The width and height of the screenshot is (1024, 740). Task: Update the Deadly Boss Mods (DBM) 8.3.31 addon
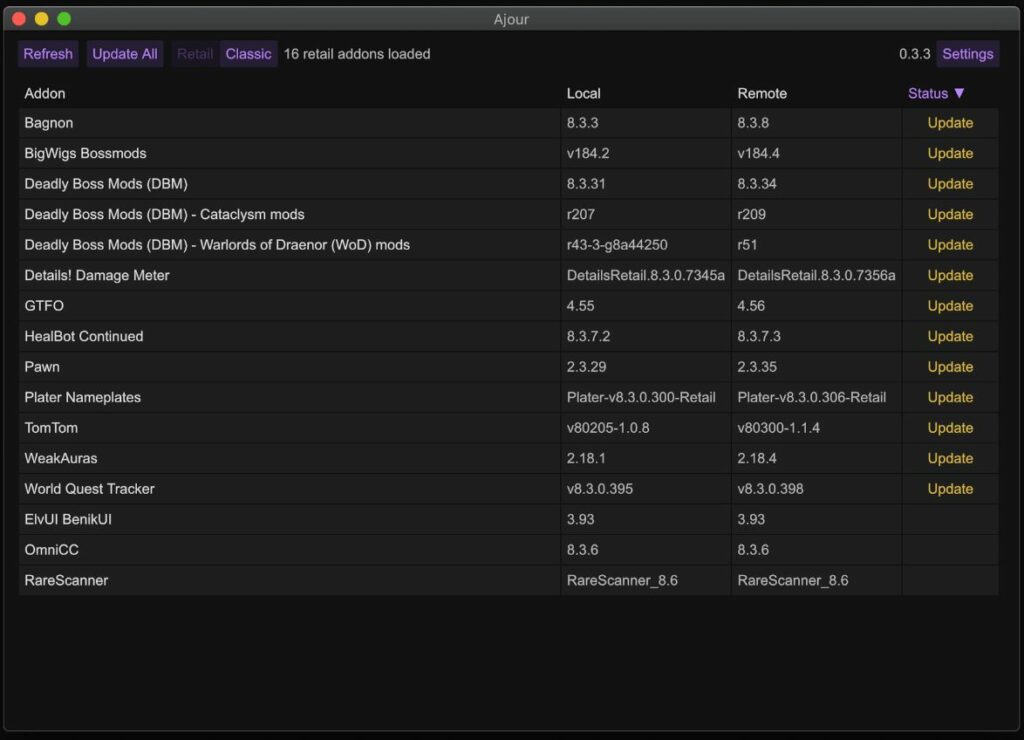[x=950, y=184]
